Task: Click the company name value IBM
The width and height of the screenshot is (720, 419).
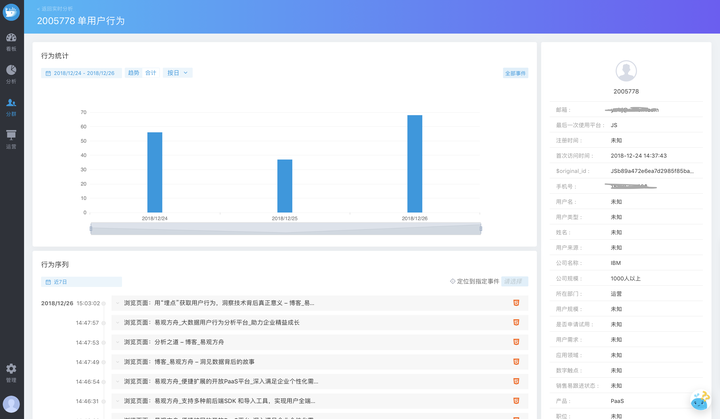Action: 615,263
